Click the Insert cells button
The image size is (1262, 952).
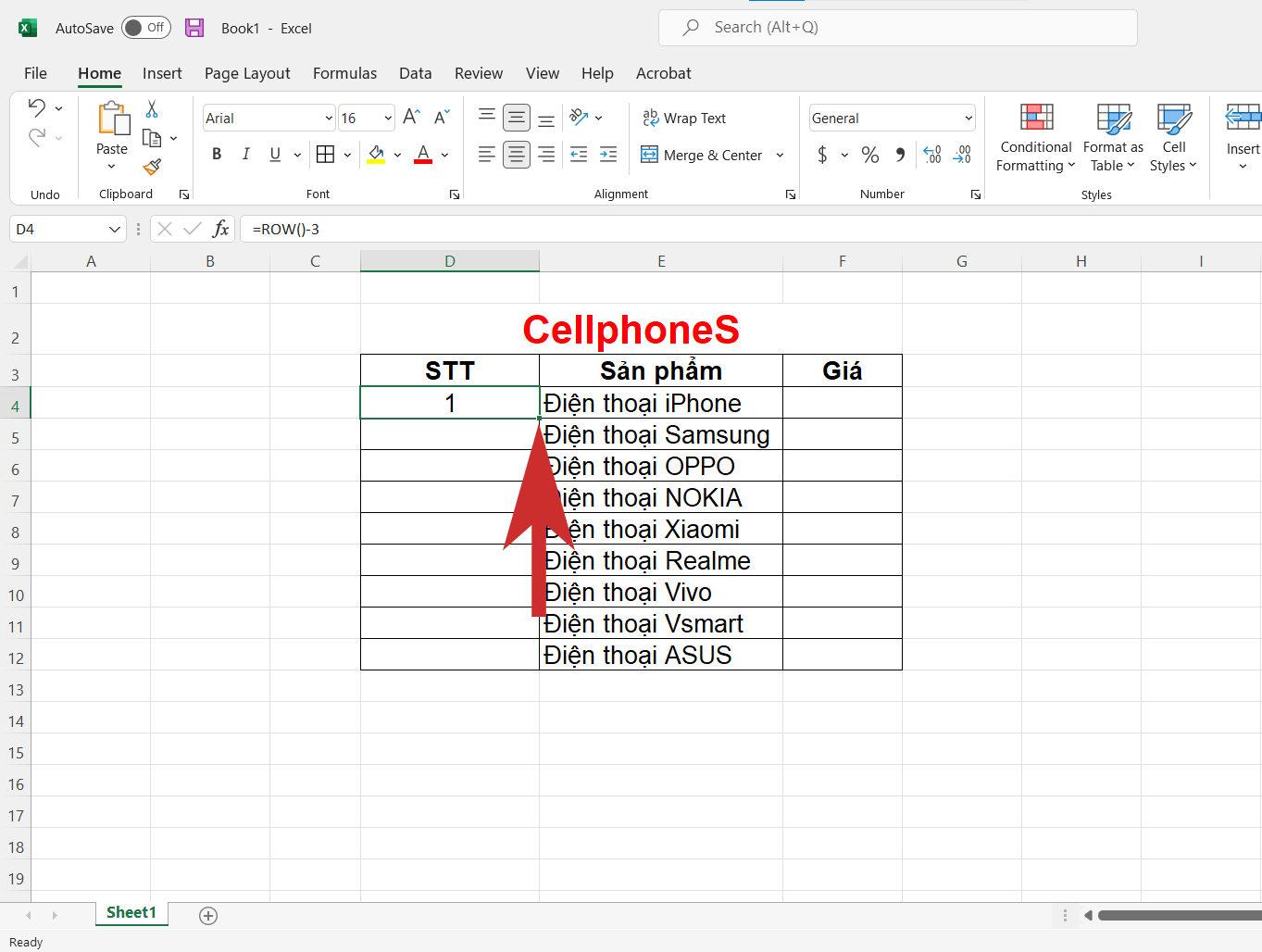coord(1243,137)
